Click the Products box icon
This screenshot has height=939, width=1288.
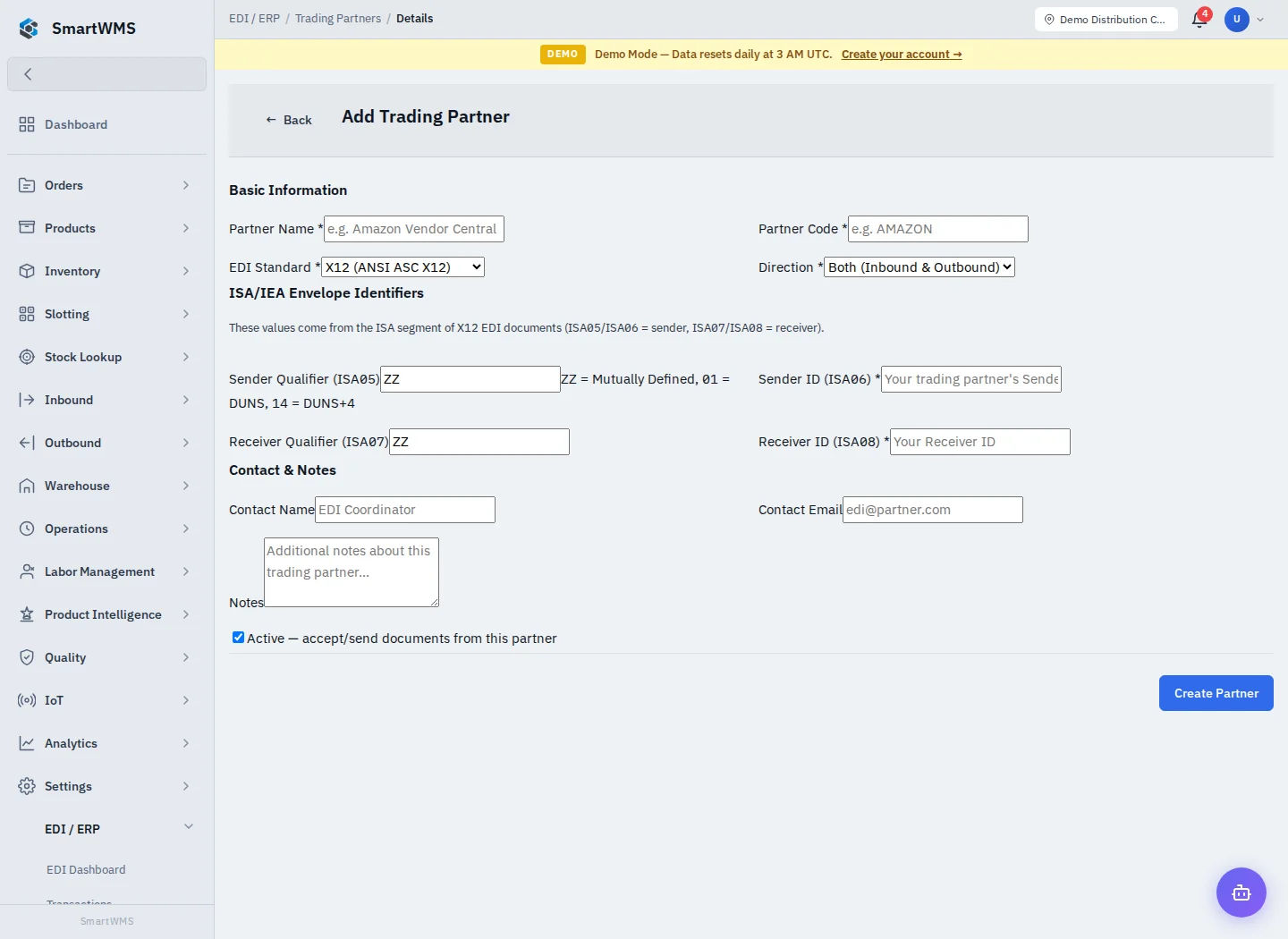pyautogui.click(x=27, y=228)
